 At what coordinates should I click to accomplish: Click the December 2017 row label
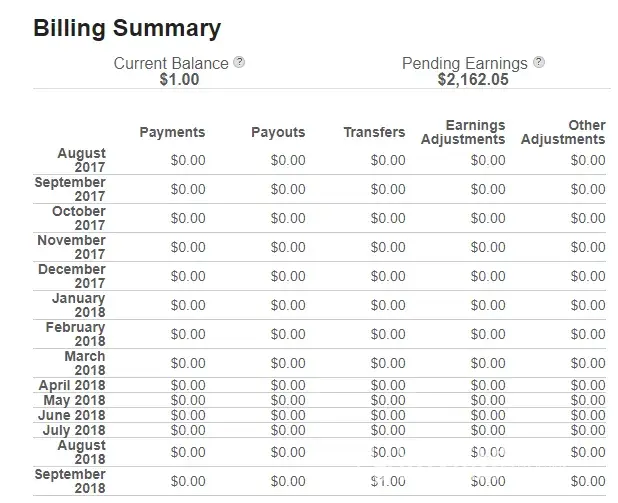point(71,276)
